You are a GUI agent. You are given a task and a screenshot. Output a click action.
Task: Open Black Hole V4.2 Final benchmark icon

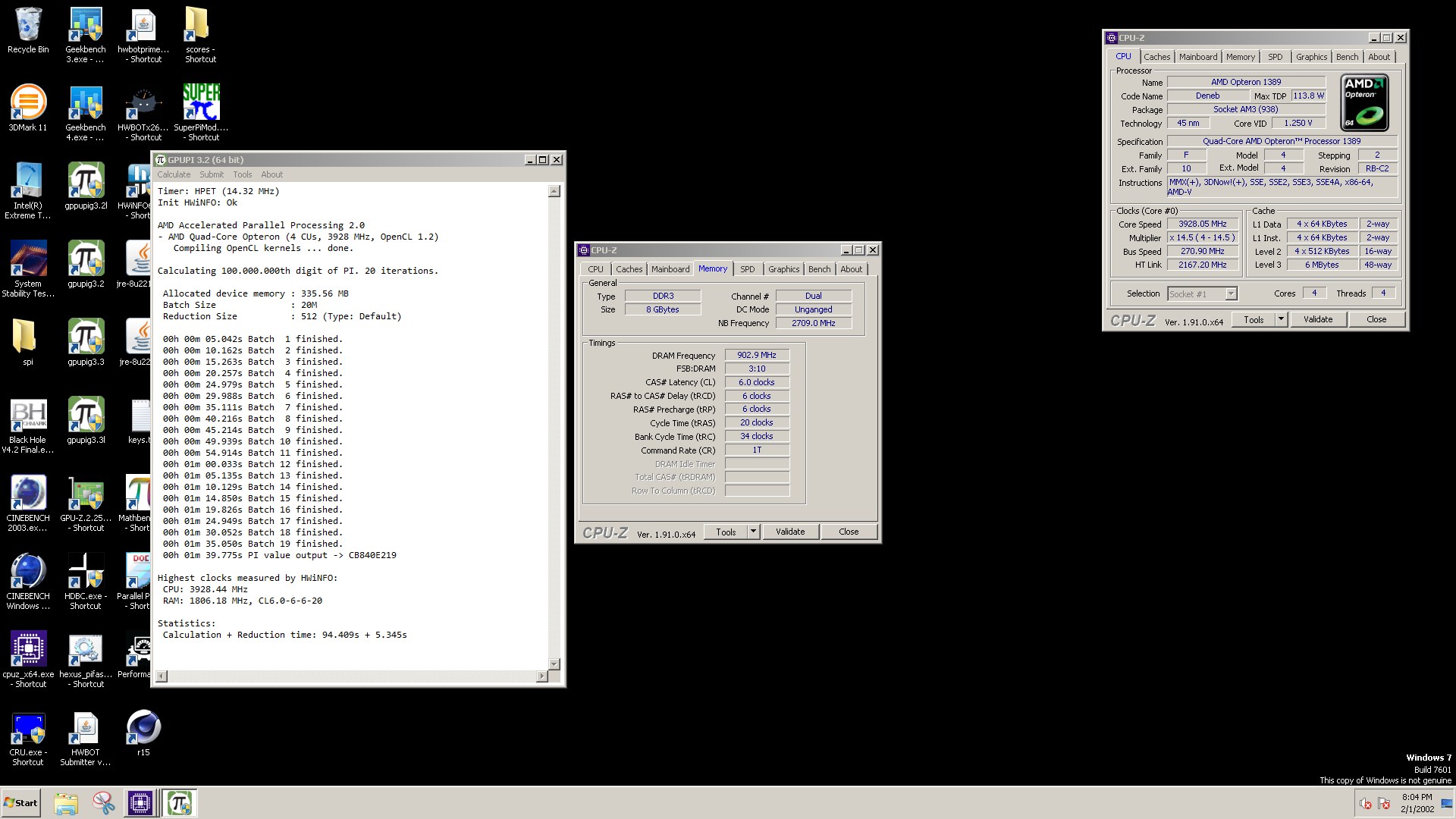click(28, 426)
